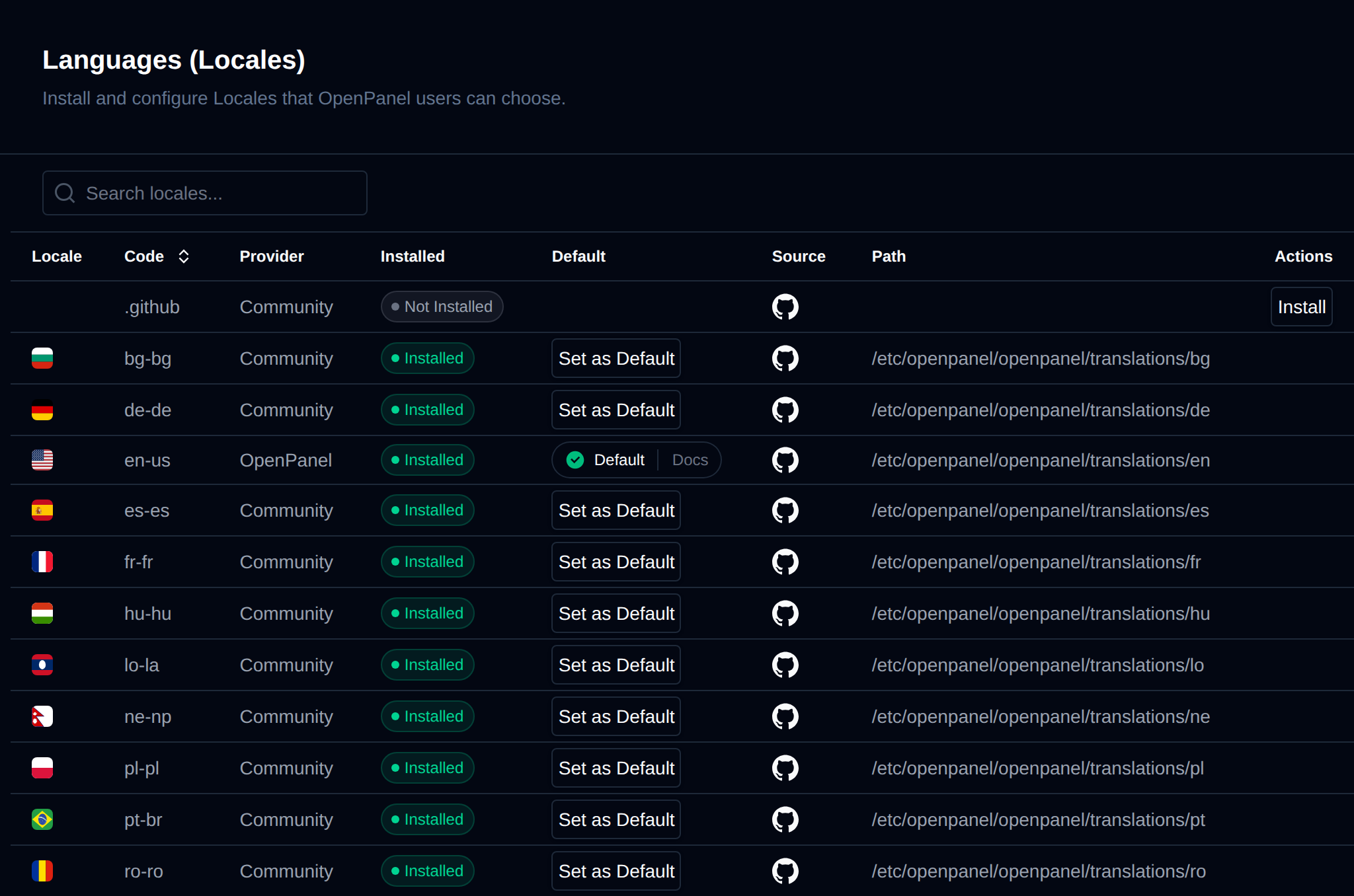Select path /etc/openpanel/openpanel/translations/fr
The width and height of the screenshot is (1354, 896).
click(1036, 562)
